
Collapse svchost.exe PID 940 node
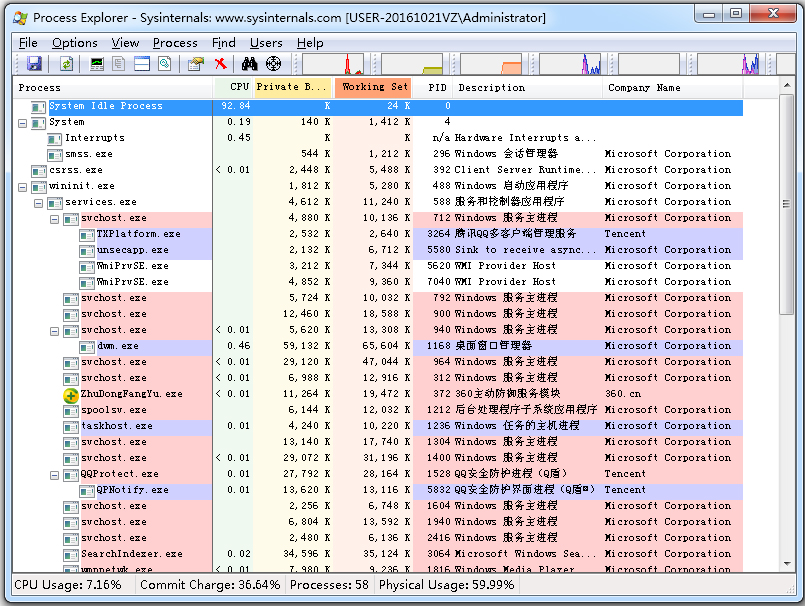54,331
